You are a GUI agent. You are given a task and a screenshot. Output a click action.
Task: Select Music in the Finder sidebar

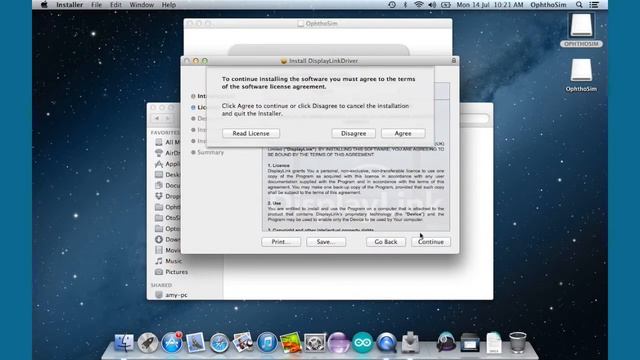click(169, 261)
